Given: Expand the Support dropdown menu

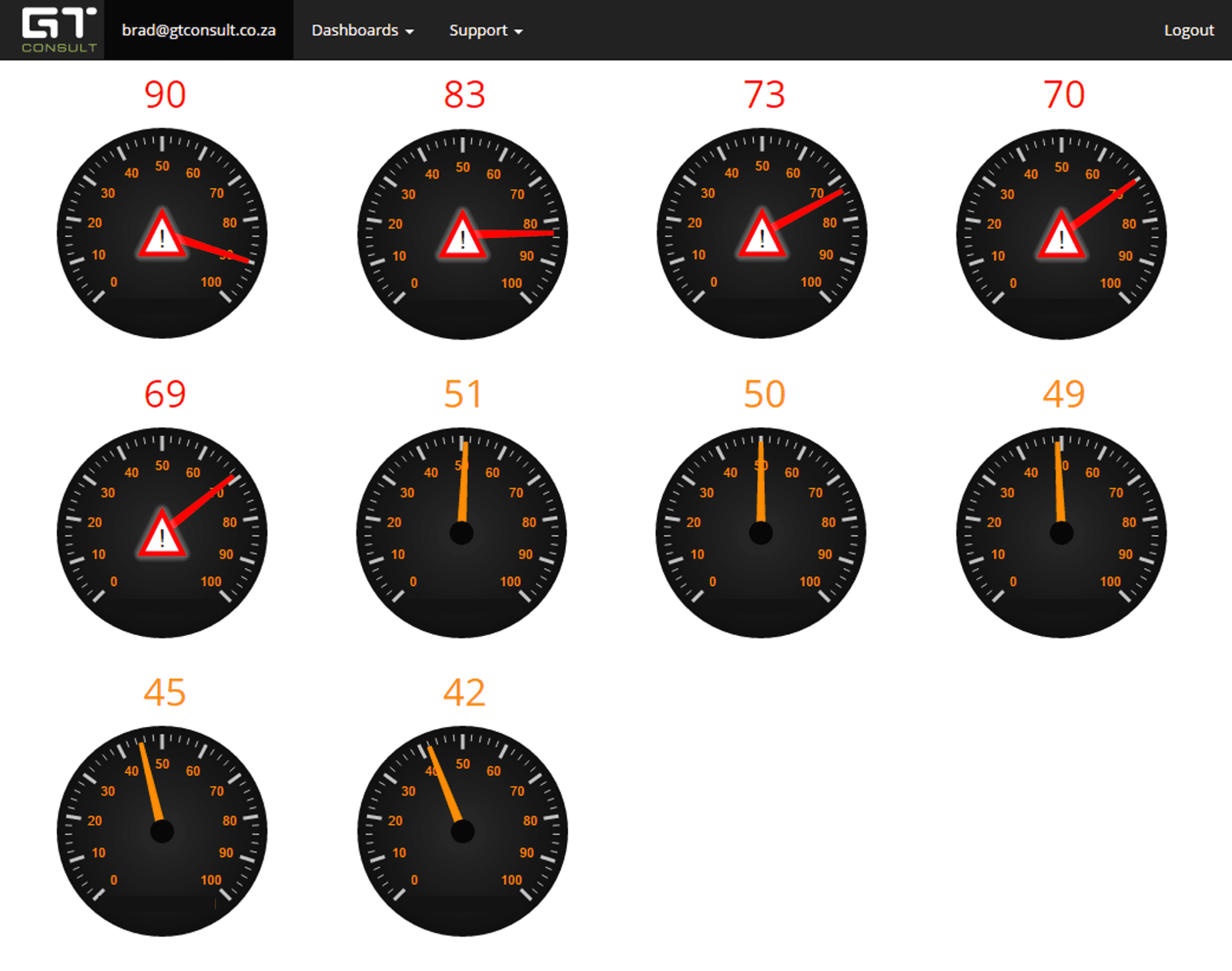Looking at the screenshot, I should tap(486, 30).
